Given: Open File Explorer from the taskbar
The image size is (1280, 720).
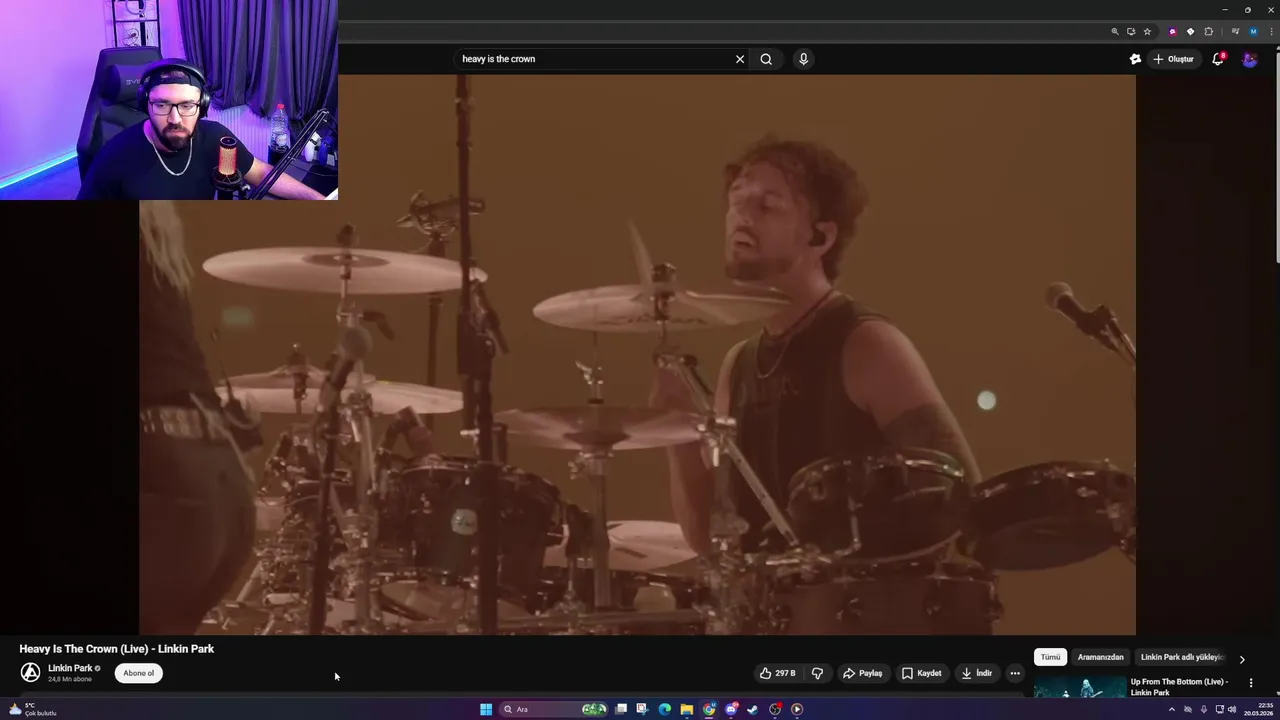Looking at the screenshot, I should pos(687,709).
